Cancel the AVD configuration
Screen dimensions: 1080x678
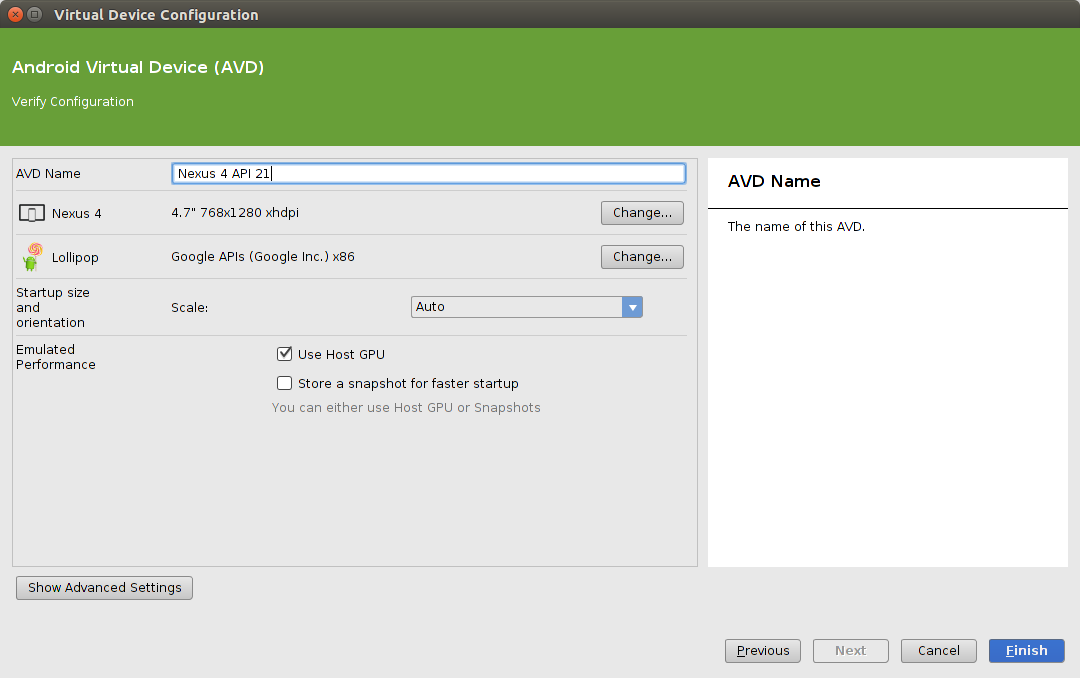click(938, 651)
